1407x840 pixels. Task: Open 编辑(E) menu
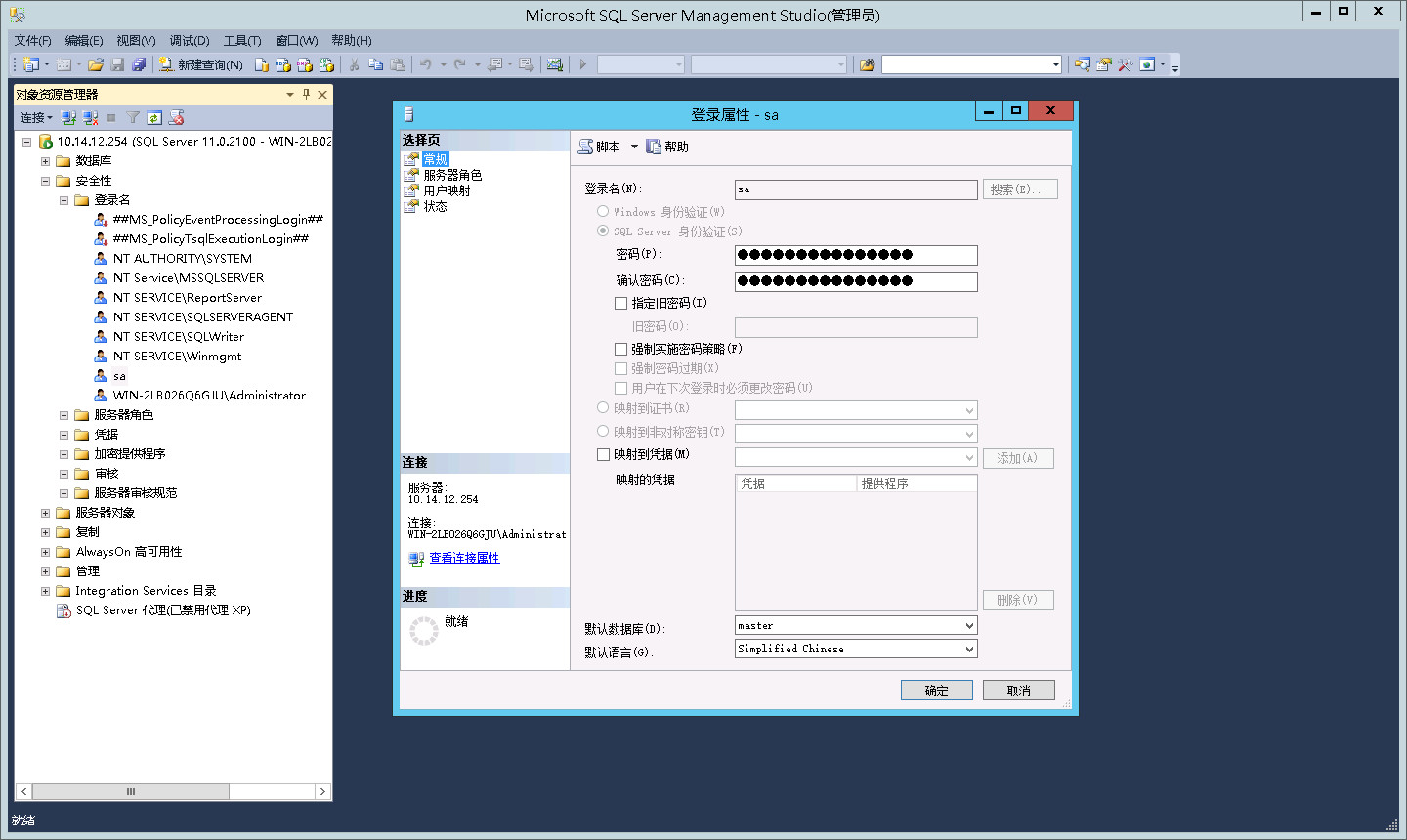click(84, 40)
